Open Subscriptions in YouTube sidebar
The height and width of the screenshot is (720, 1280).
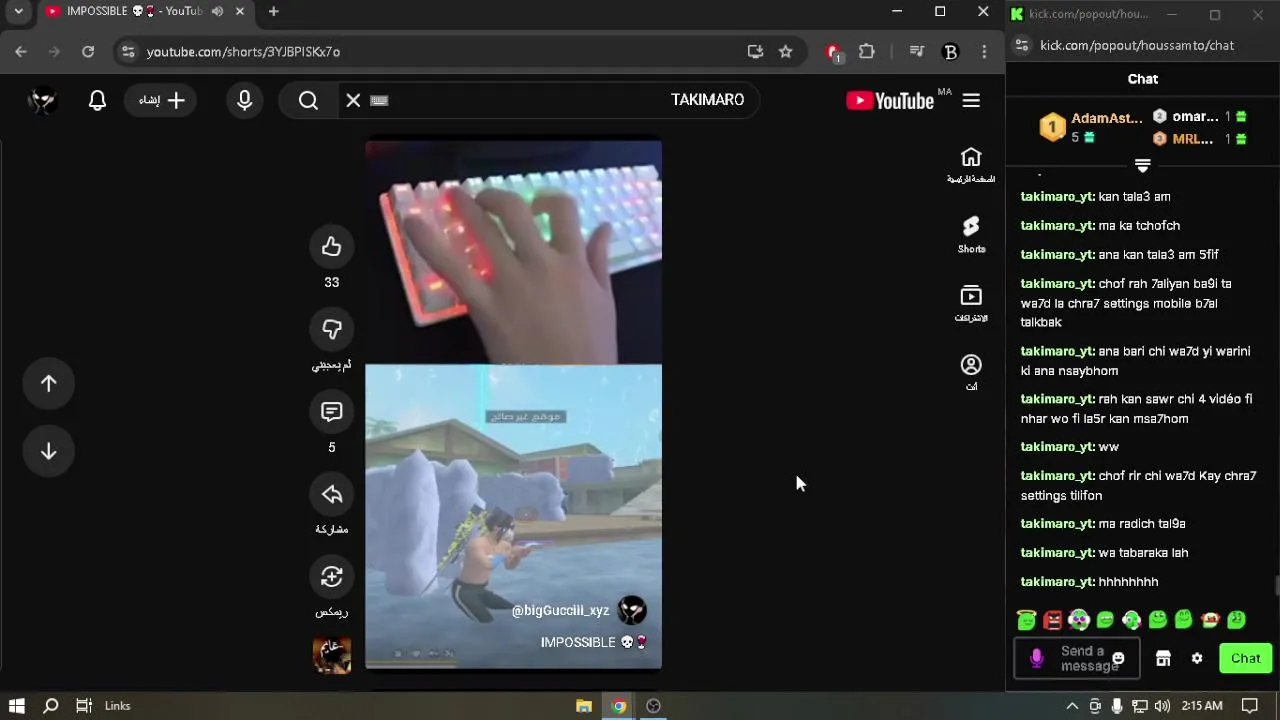pyautogui.click(x=971, y=303)
